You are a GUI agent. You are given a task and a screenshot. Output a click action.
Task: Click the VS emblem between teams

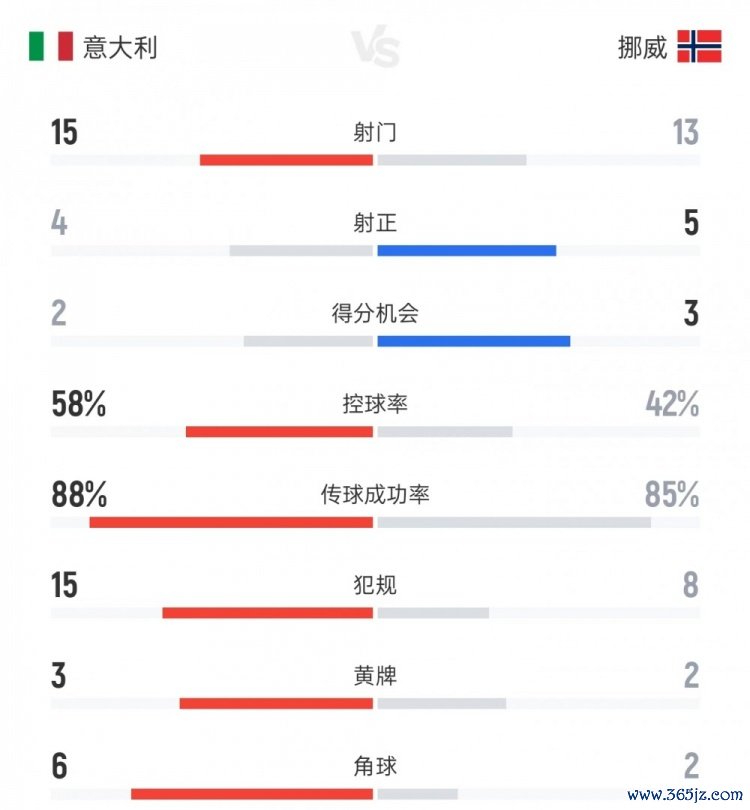coord(375,48)
